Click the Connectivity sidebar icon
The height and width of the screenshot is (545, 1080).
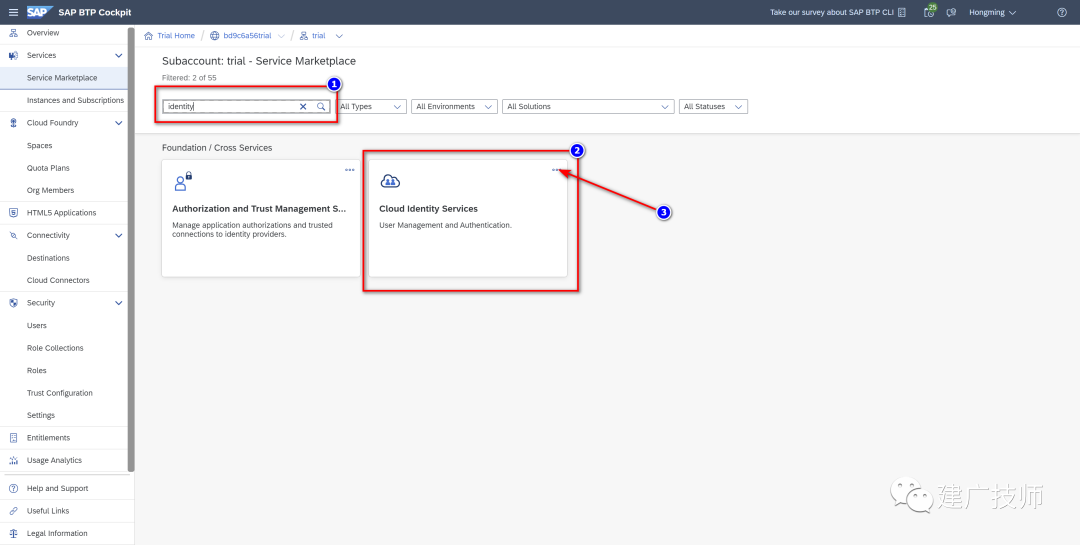coord(13,236)
